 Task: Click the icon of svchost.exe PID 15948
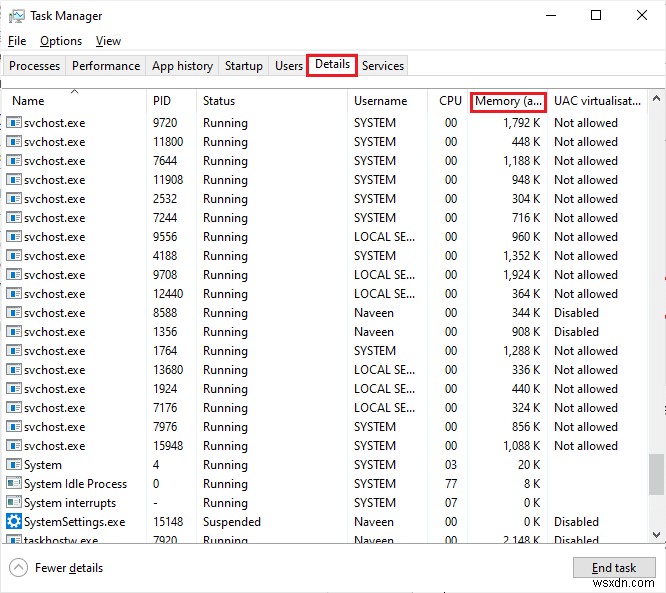(x=14, y=446)
